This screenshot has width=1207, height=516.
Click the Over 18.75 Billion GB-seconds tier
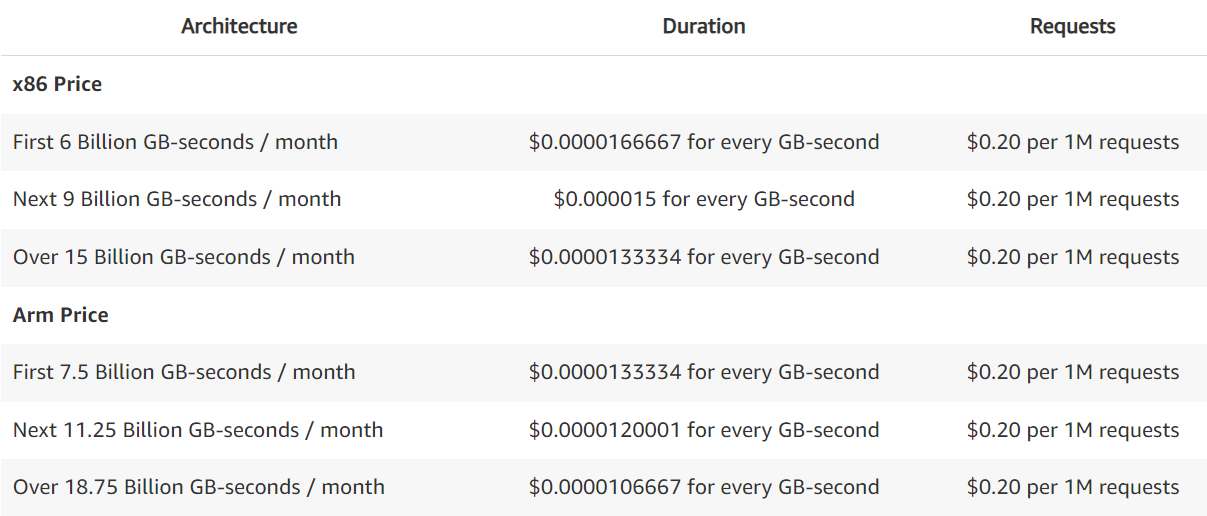(198, 487)
